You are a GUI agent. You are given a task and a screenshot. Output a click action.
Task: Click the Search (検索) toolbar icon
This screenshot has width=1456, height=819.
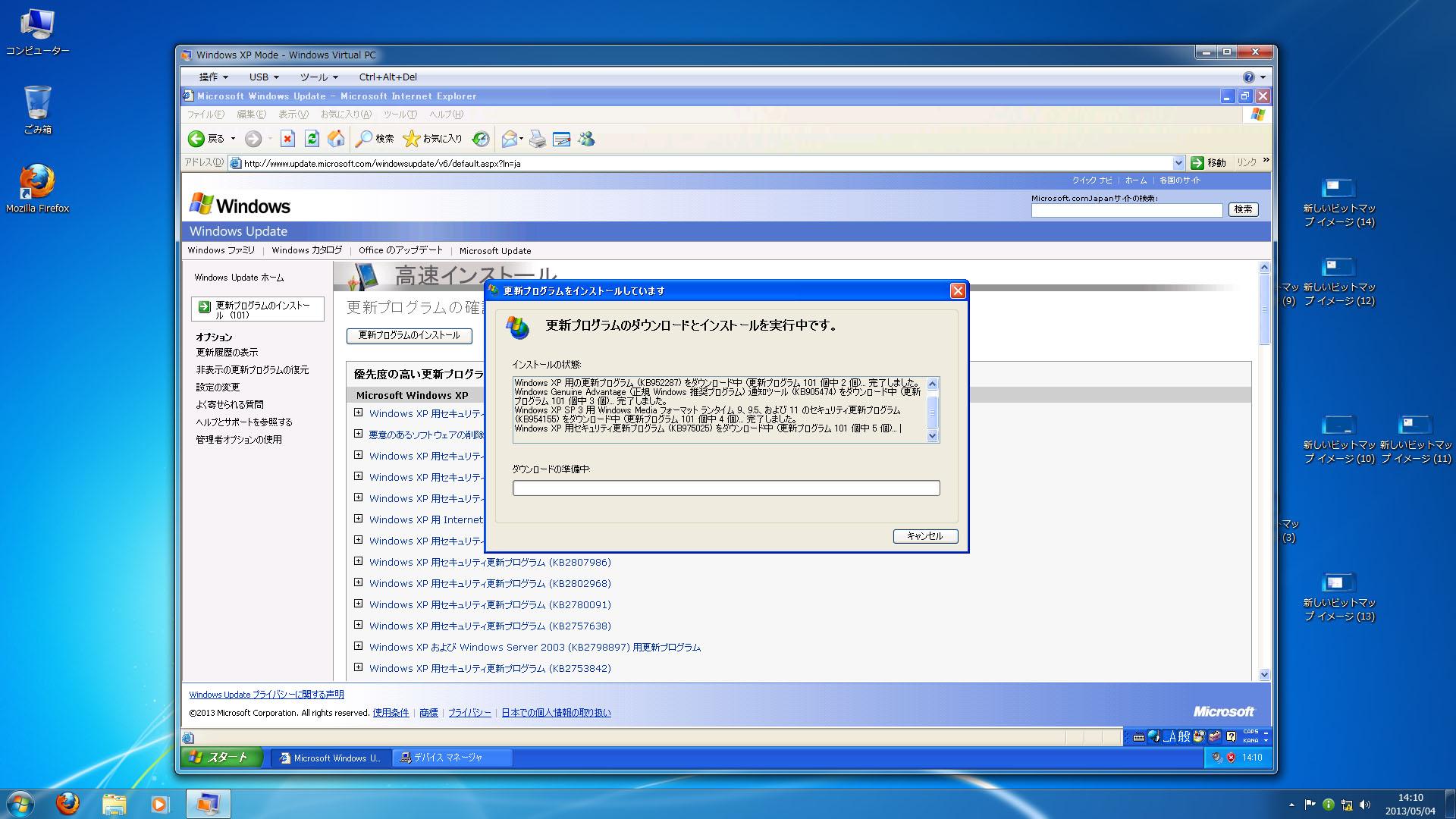click(x=375, y=139)
